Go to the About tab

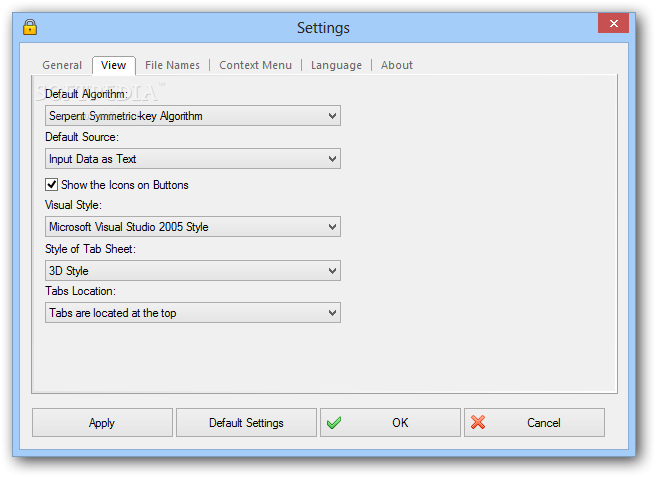tap(397, 65)
